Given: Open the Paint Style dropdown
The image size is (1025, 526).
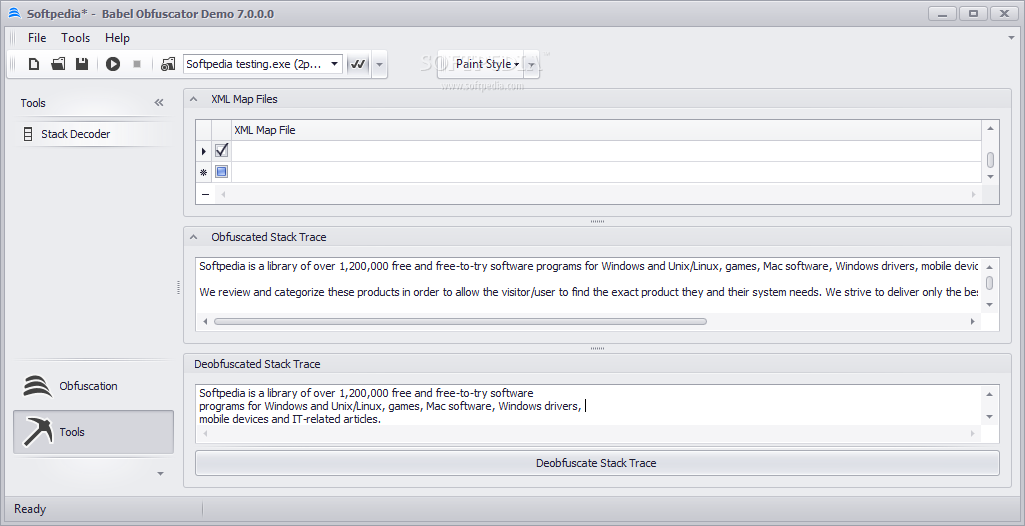Looking at the screenshot, I should click(x=487, y=64).
